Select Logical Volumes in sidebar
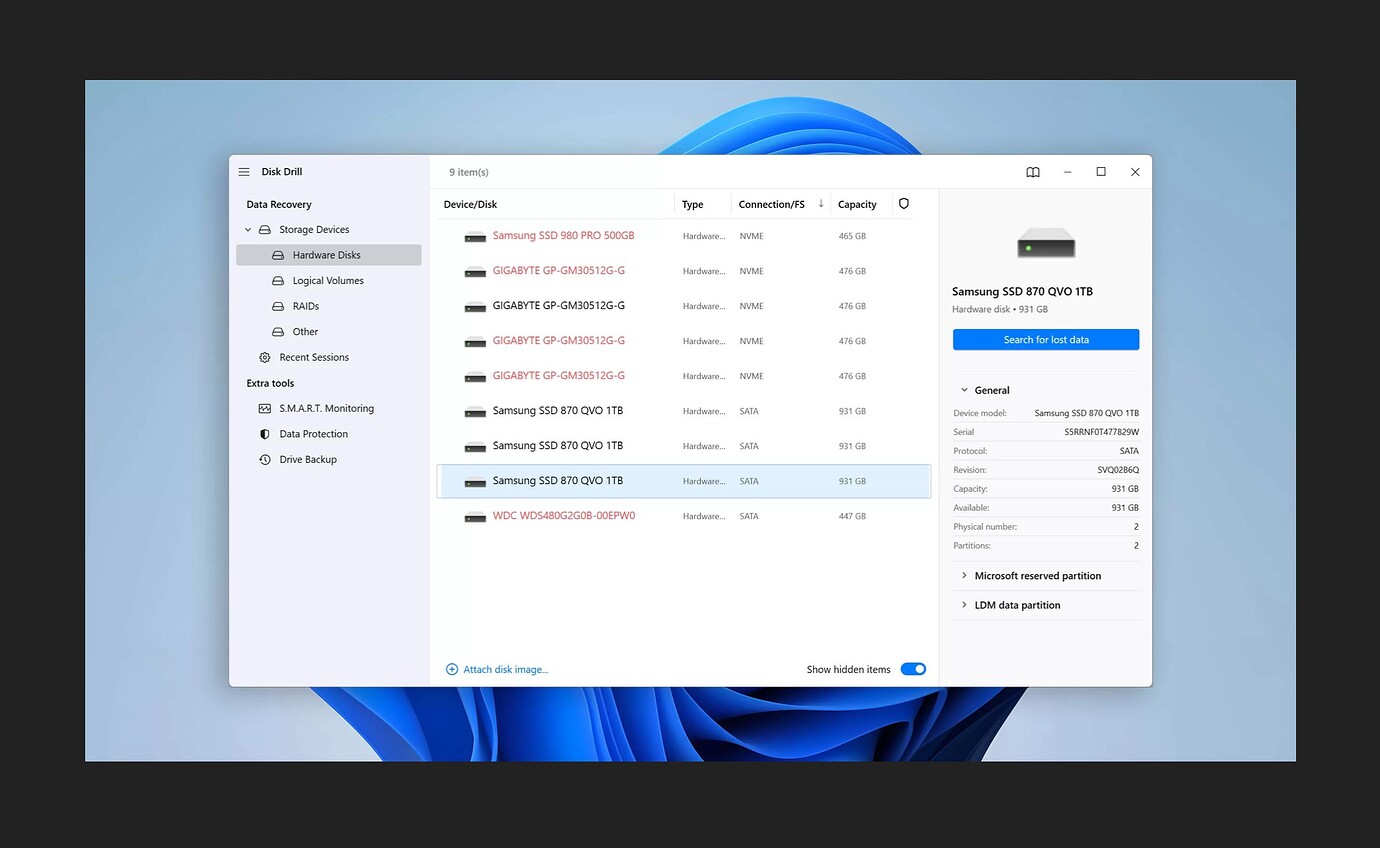 coord(327,281)
